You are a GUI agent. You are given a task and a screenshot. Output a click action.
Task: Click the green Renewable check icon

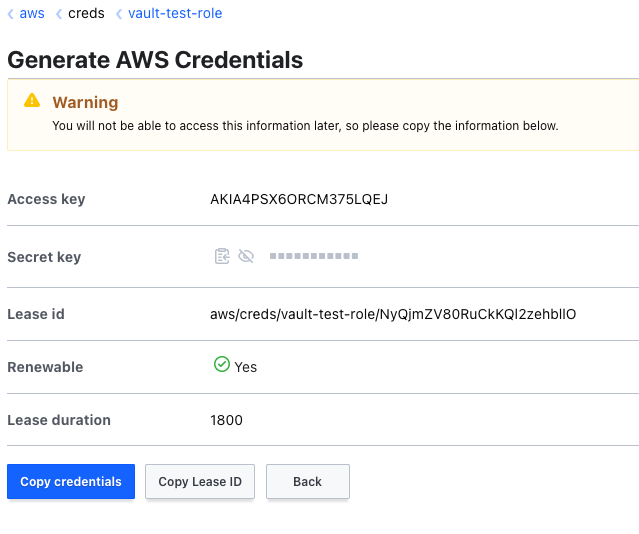[222, 366]
